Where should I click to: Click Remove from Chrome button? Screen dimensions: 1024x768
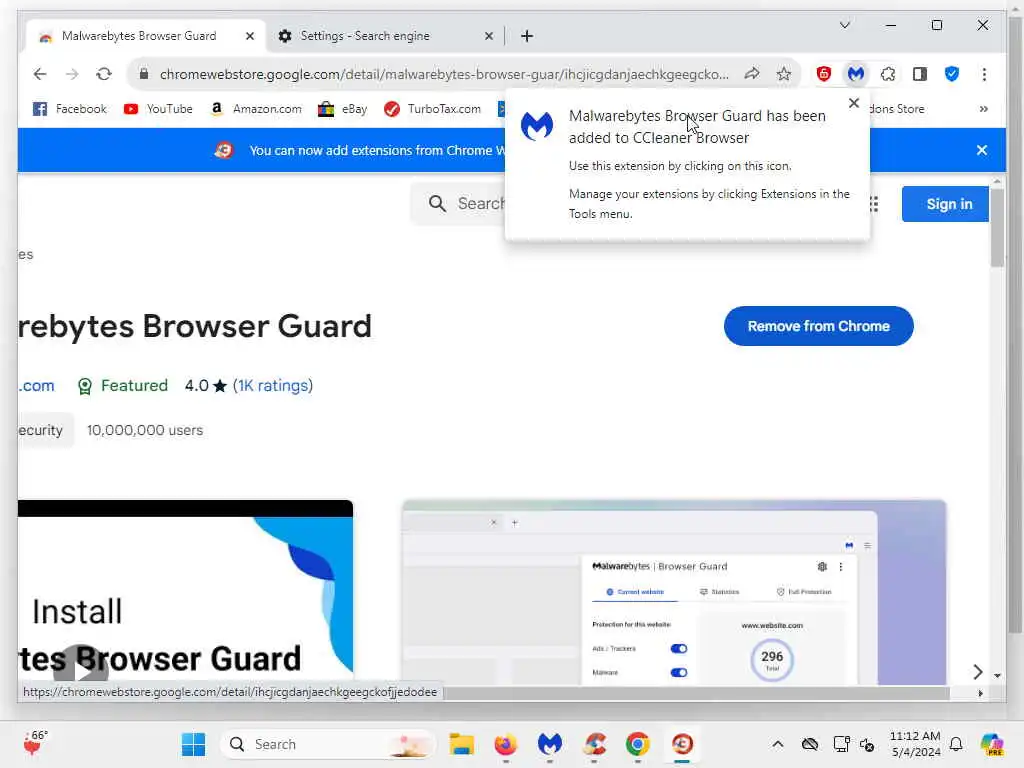[x=818, y=326]
